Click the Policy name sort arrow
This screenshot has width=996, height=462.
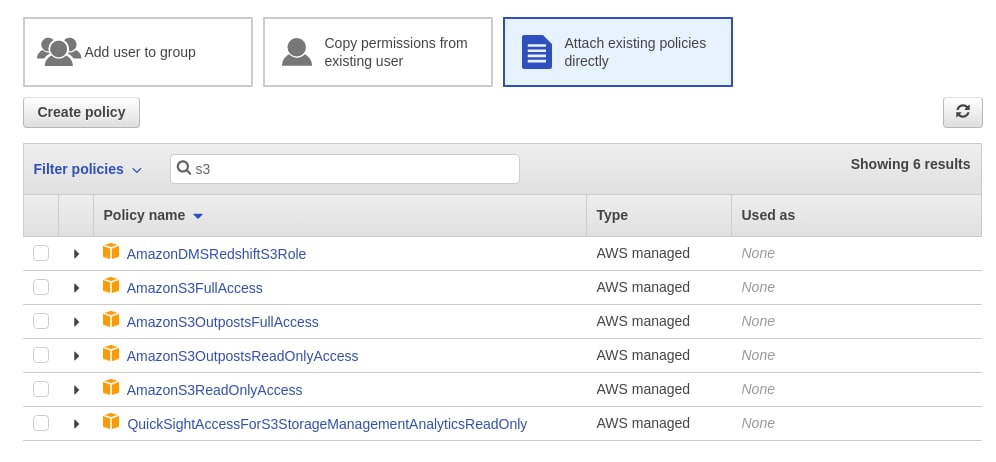[198, 216]
